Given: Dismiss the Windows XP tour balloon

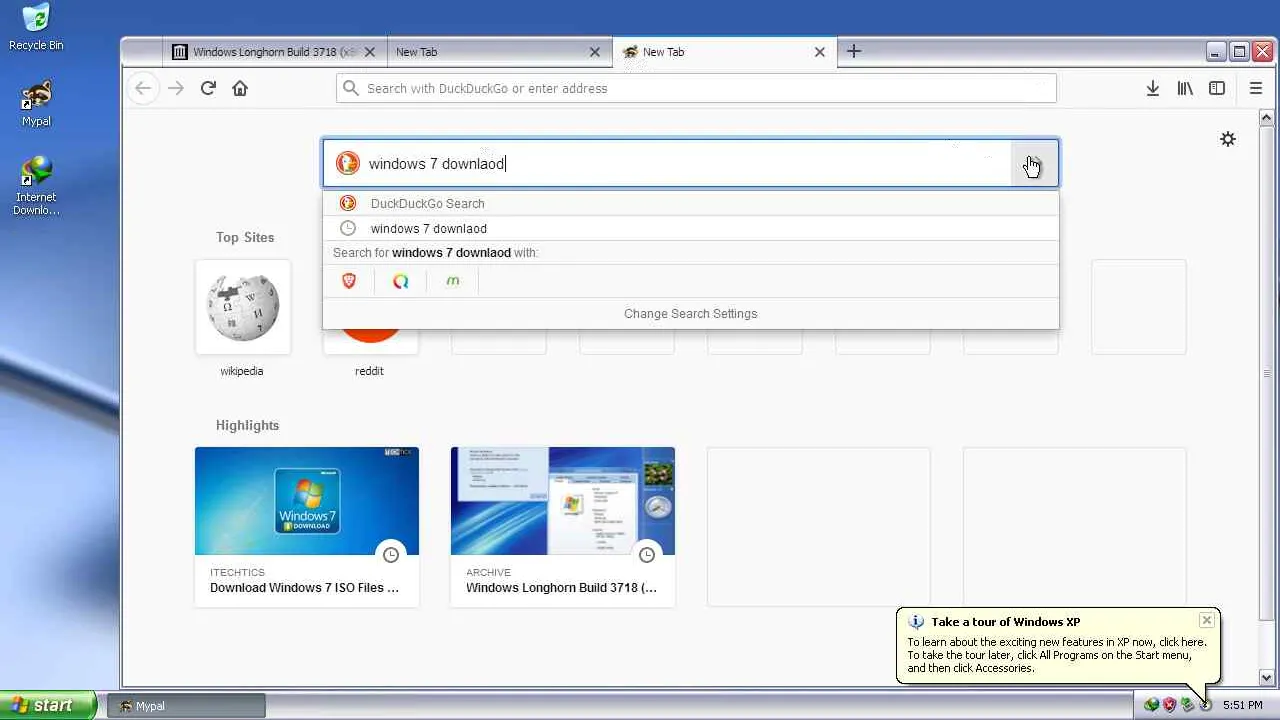Looking at the screenshot, I should (x=1206, y=621).
